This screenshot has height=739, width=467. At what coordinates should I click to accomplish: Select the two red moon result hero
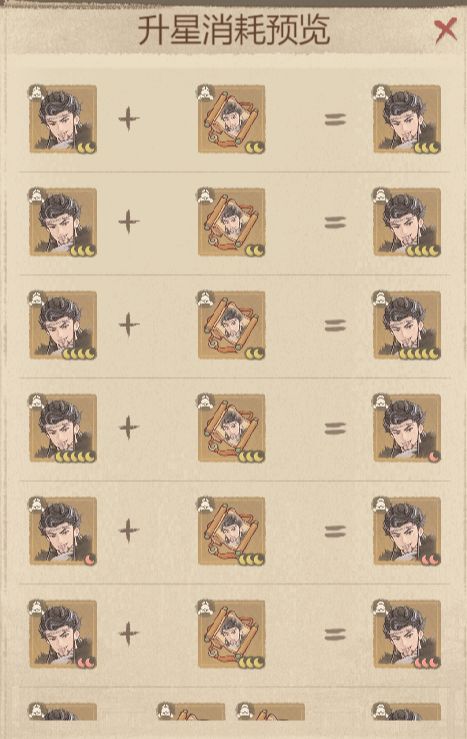(x=406, y=531)
